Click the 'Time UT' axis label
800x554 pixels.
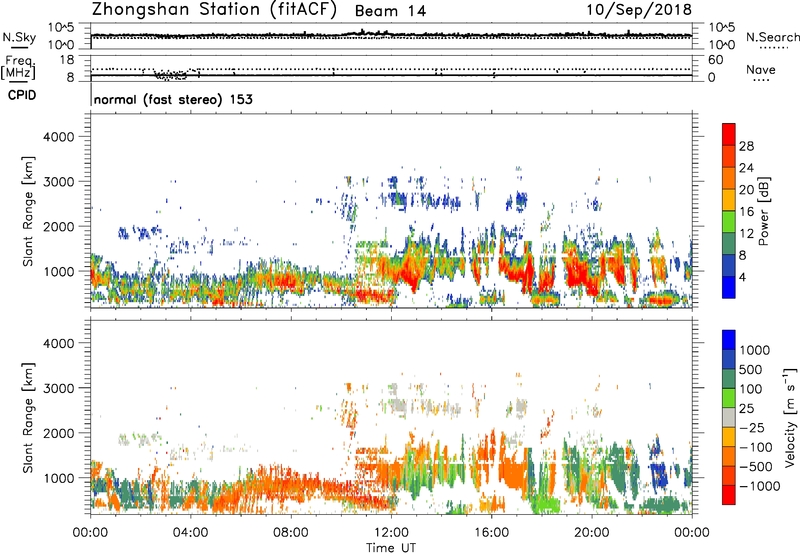tap(391, 548)
